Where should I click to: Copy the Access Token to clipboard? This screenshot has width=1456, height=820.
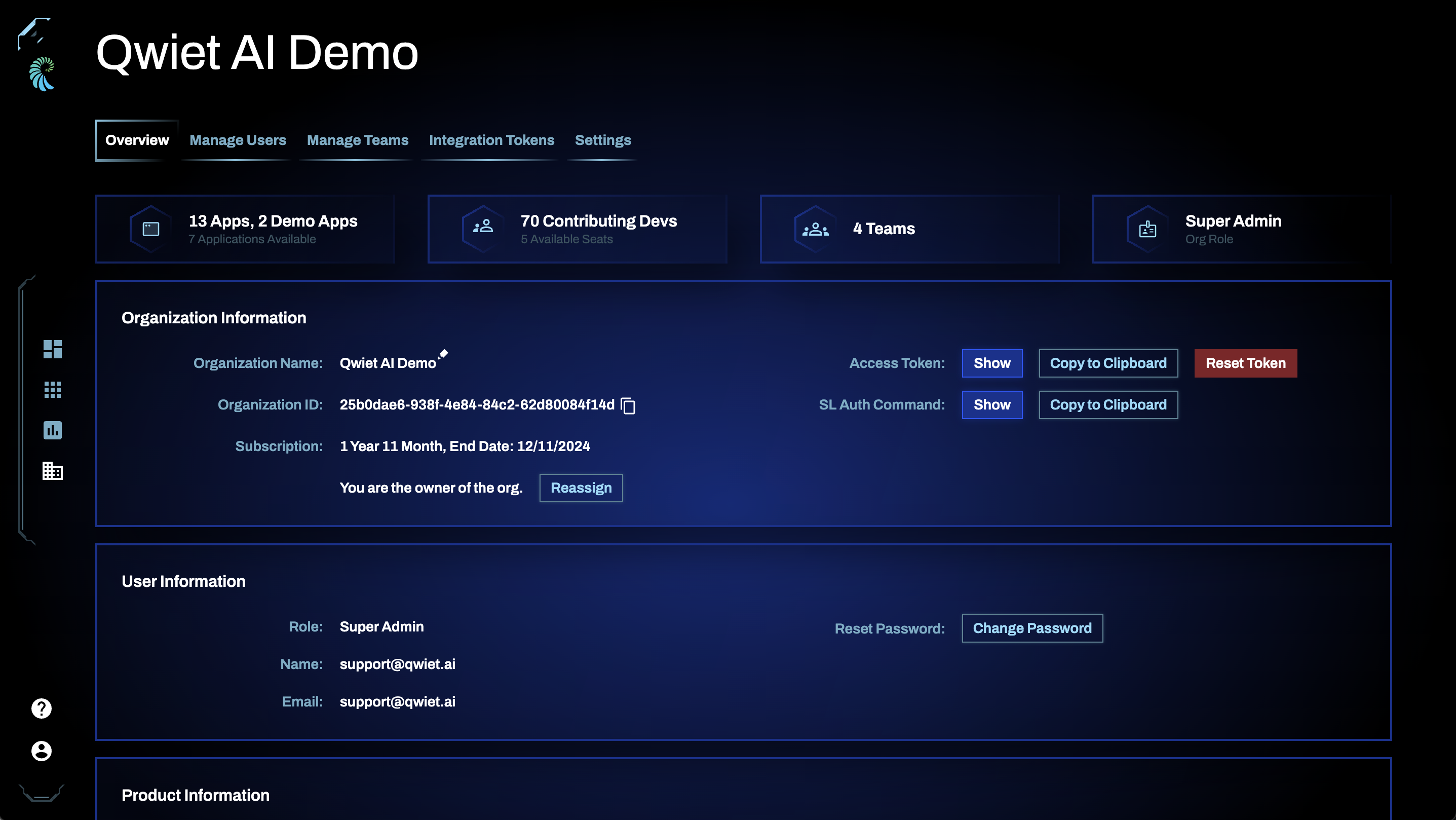pyautogui.click(x=1108, y=363)
